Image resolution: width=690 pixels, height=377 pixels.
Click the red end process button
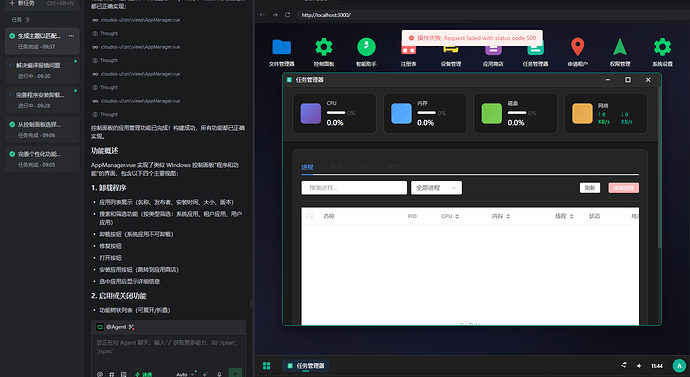click(x=624, y=188)
